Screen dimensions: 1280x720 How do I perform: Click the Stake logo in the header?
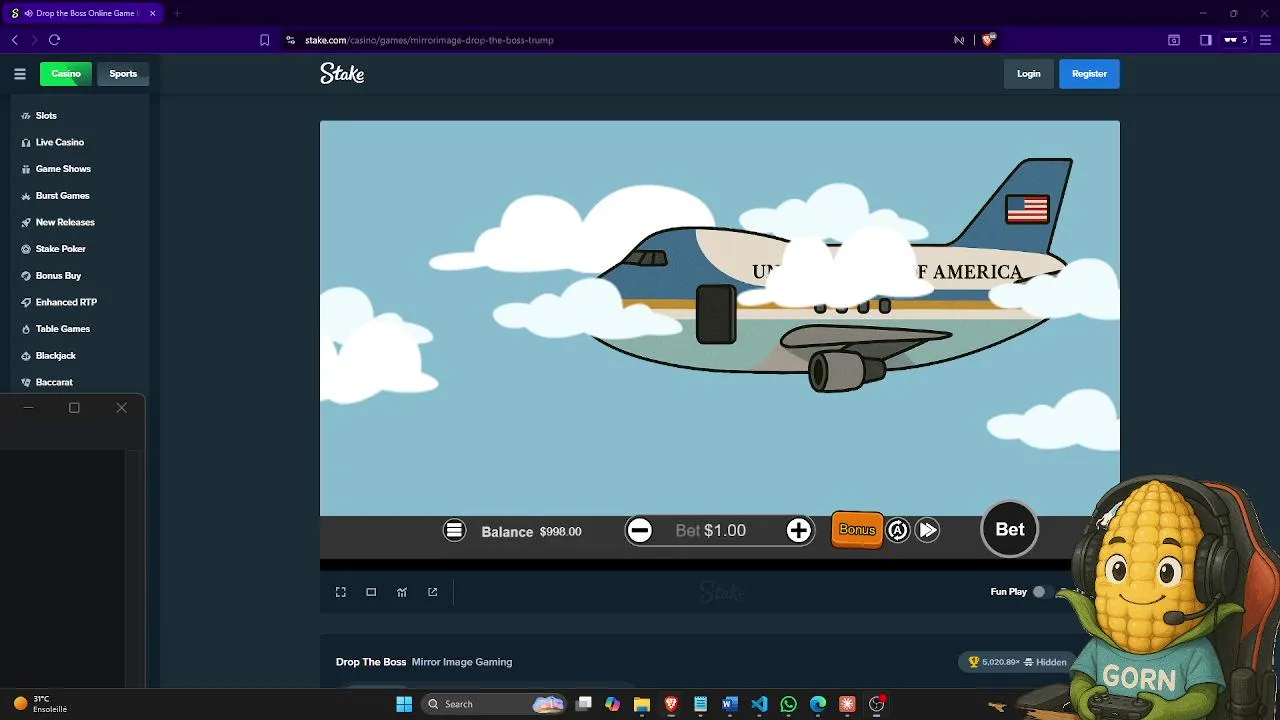tap(342, 74)
